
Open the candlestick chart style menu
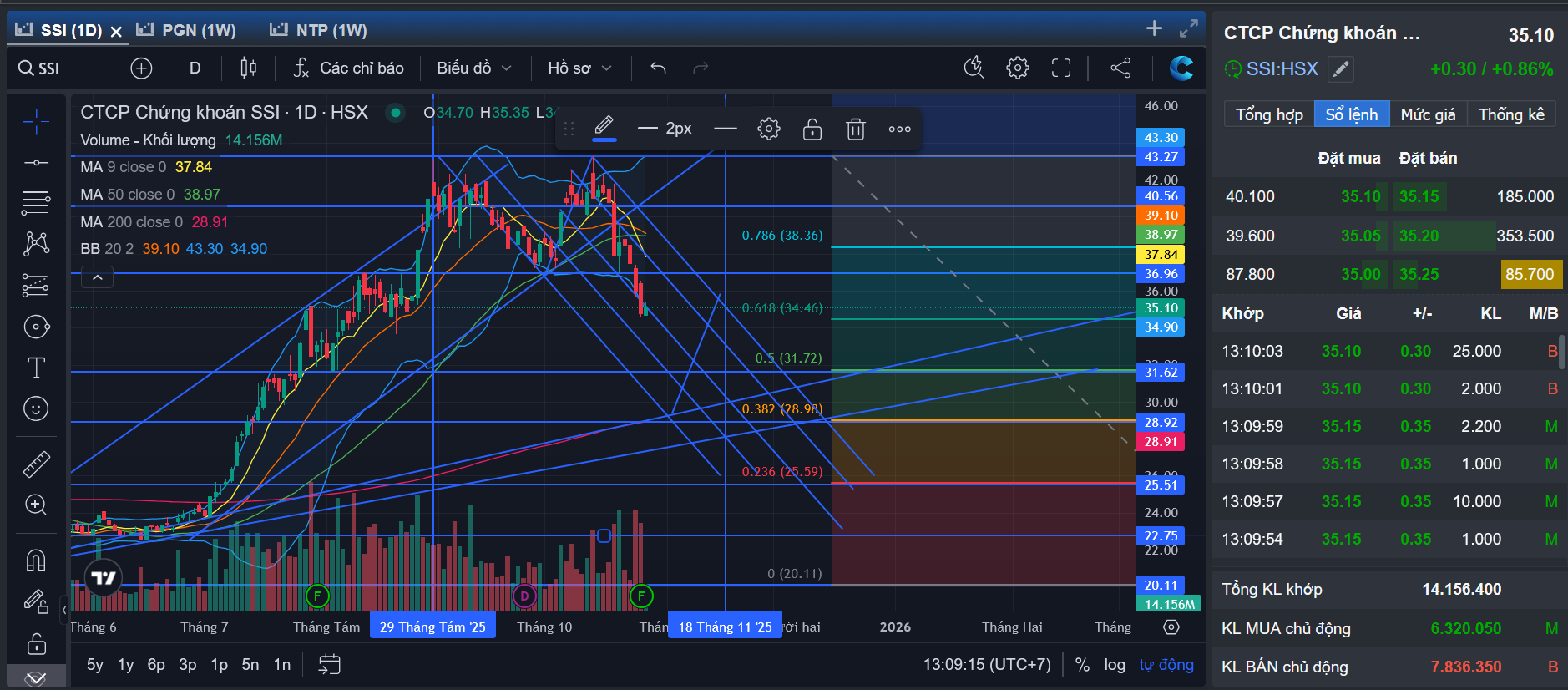pyautogui.click(x=248, y=68)
